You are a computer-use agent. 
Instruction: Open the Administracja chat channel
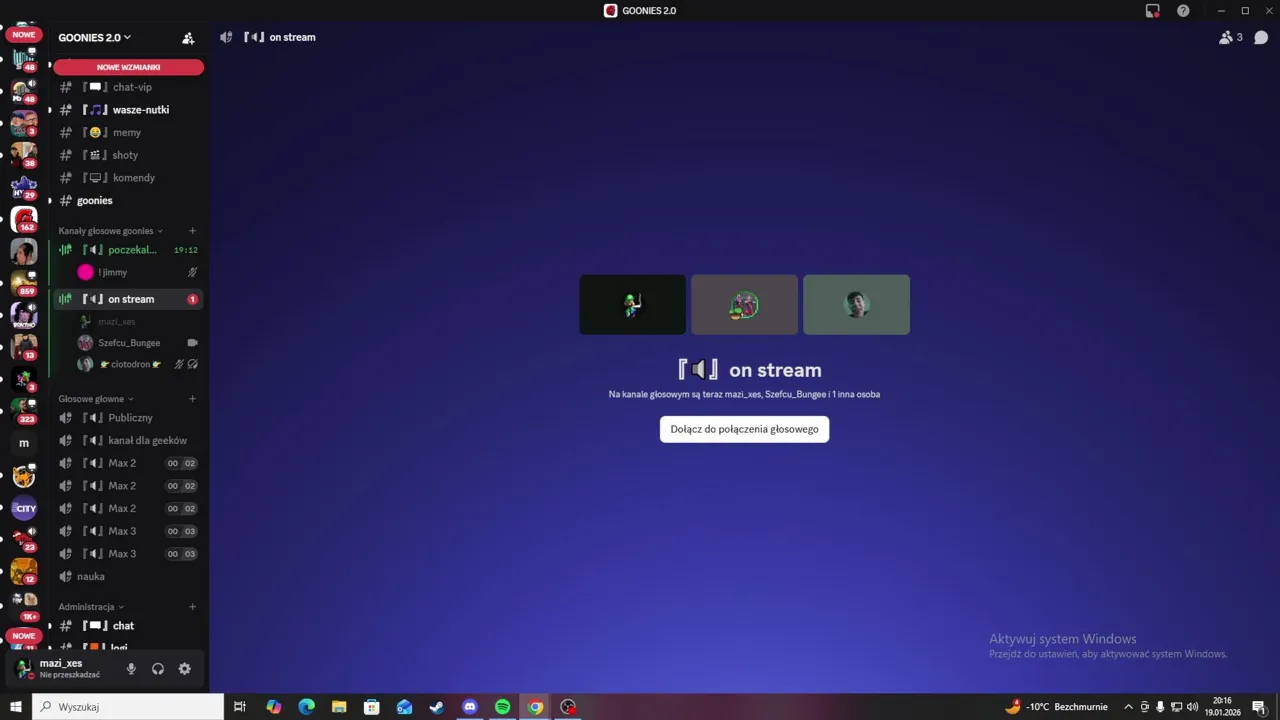128,626
